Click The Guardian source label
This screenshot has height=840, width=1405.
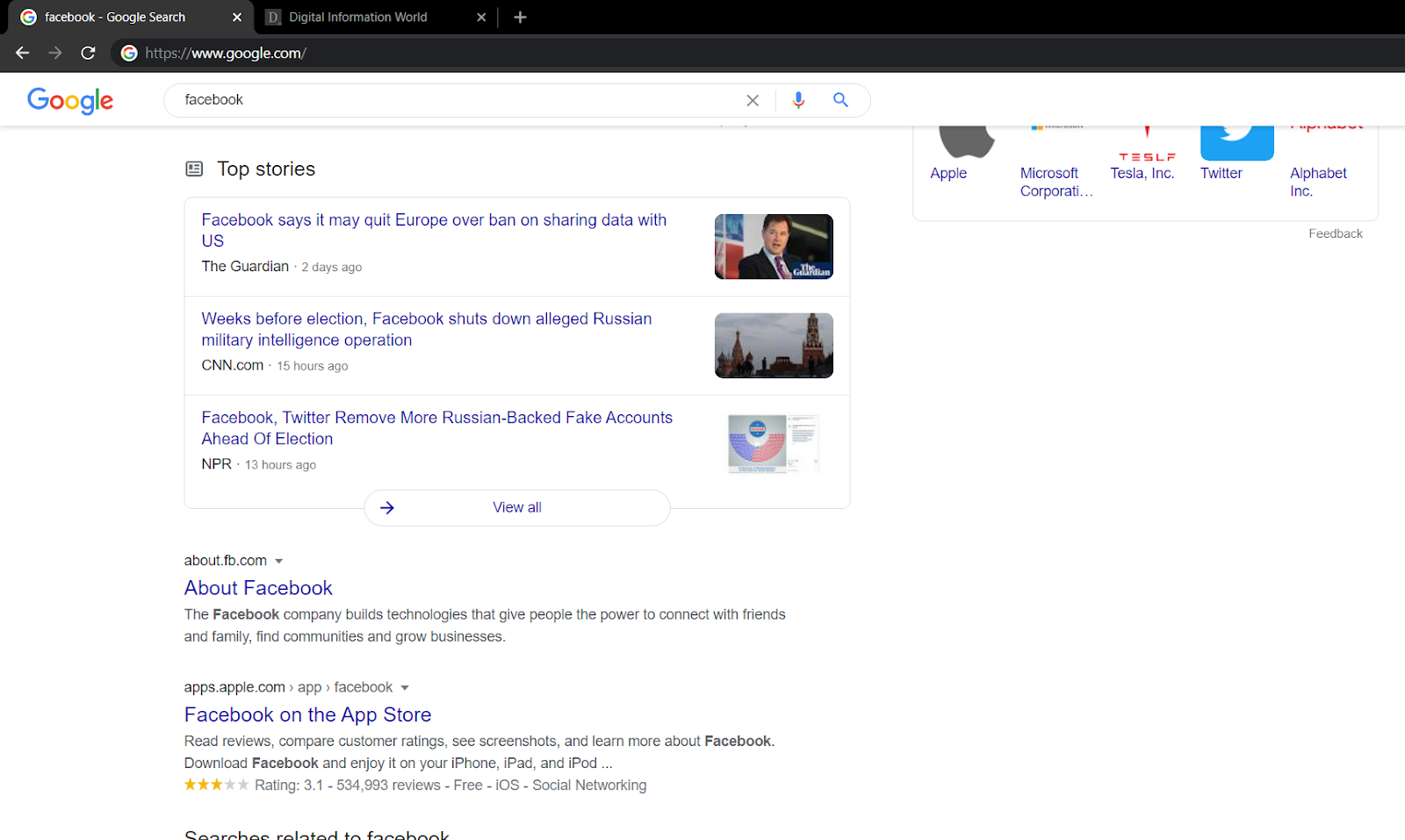[245, 267]
